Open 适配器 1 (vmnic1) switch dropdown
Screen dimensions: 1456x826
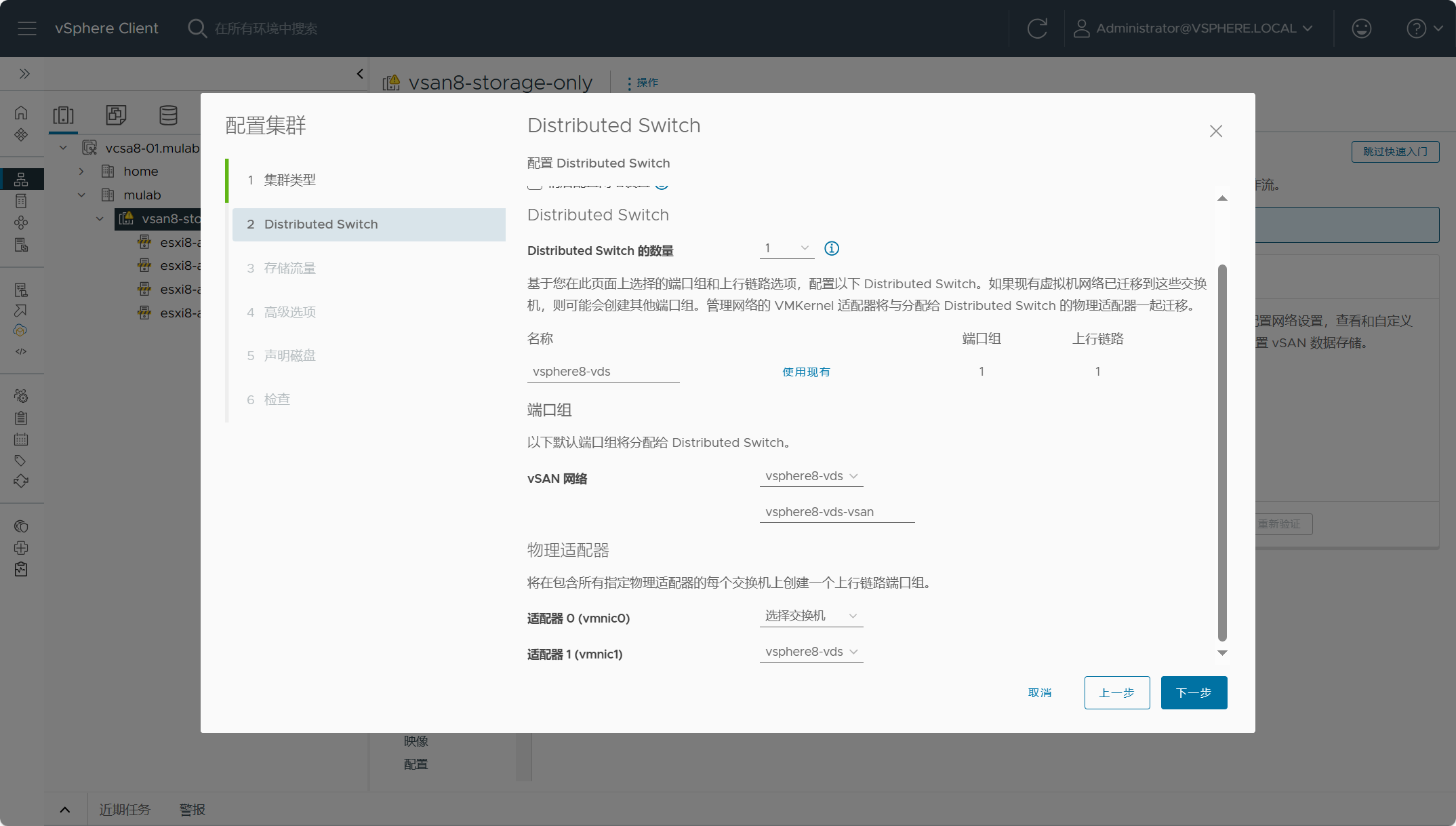[811, 652]
